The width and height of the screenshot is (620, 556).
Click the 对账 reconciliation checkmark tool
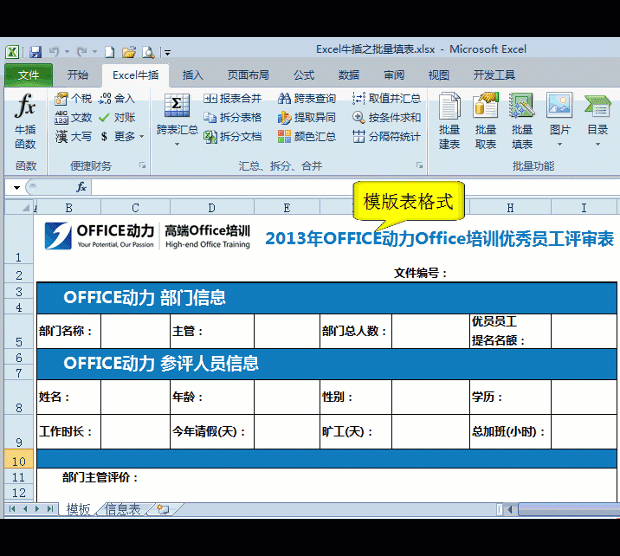[117, 117]
